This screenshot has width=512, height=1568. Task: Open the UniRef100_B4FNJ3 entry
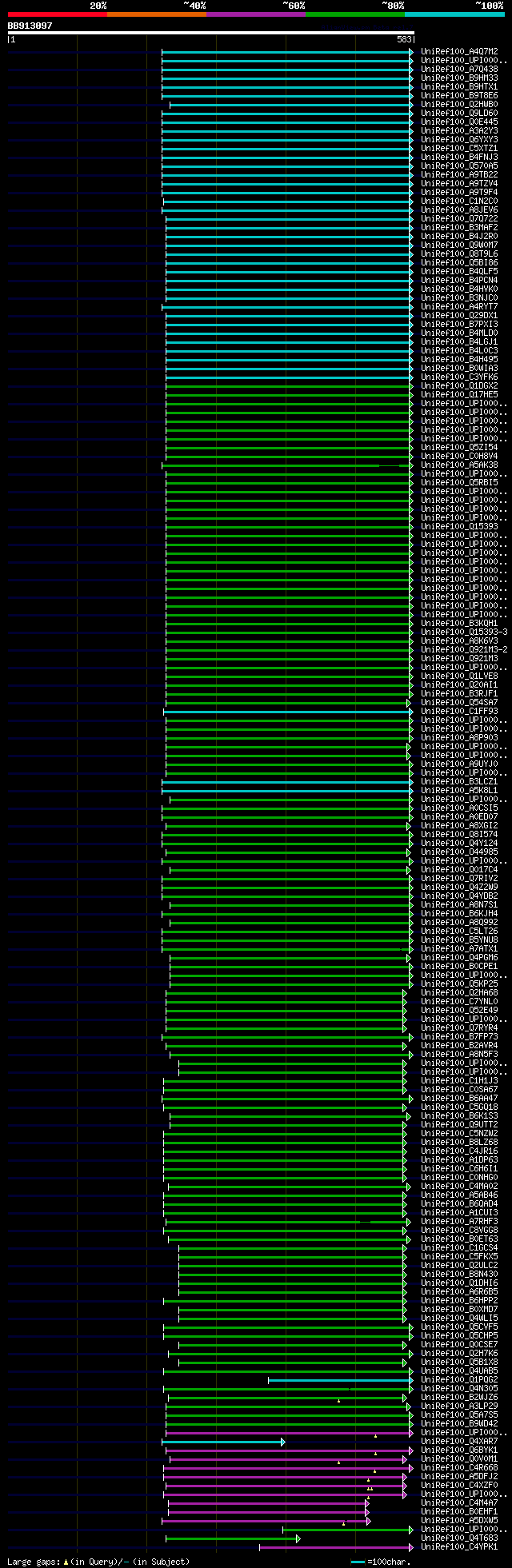459,158
